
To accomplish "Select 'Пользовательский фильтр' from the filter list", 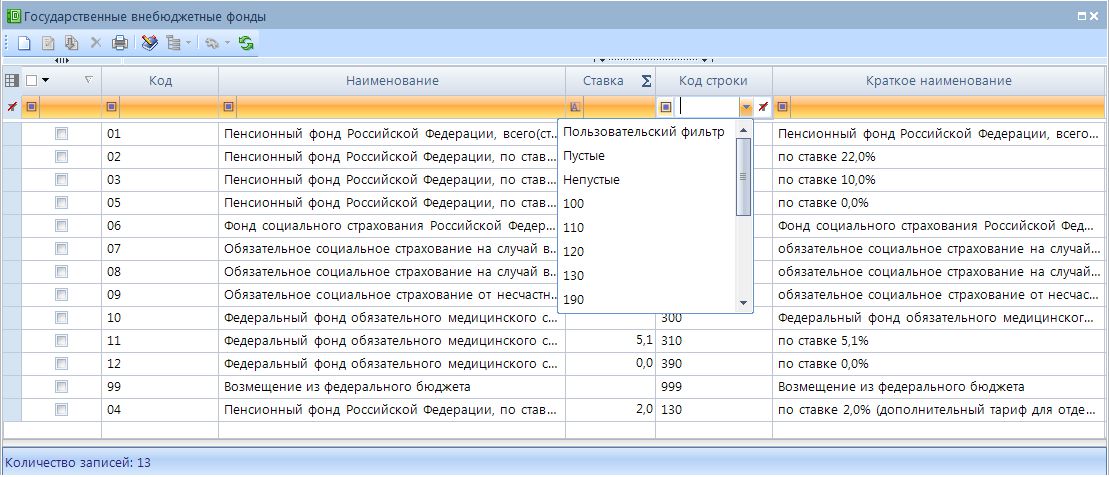I will tap(643, 132).
